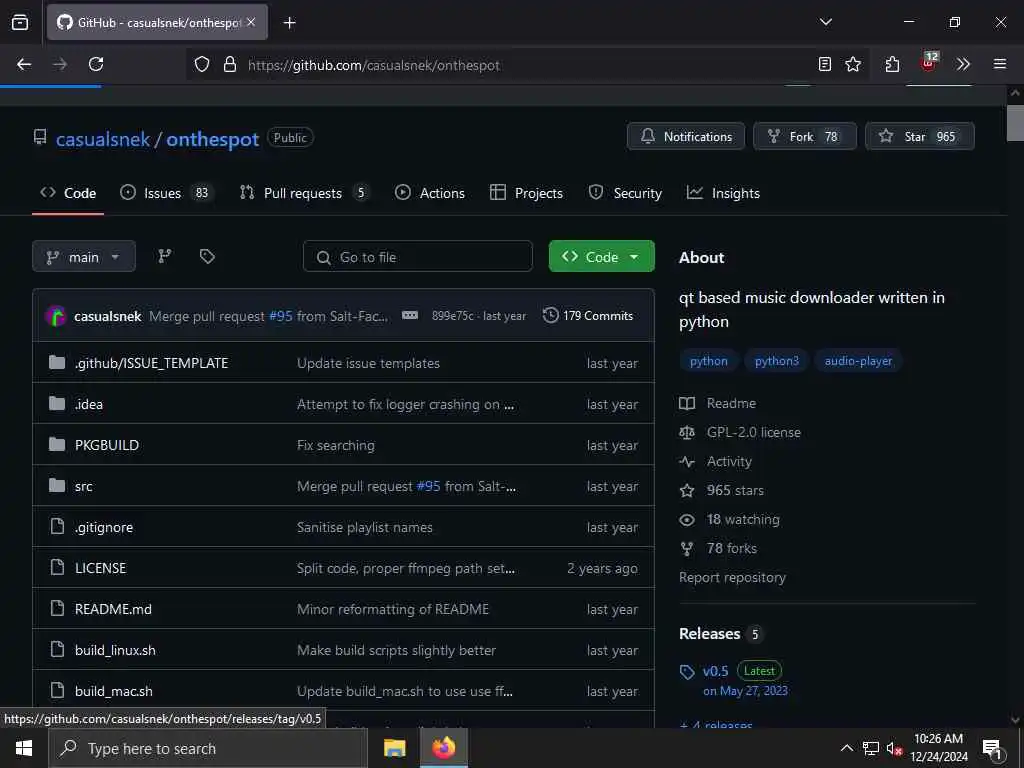Go to the Actions tab

(430, 193)
